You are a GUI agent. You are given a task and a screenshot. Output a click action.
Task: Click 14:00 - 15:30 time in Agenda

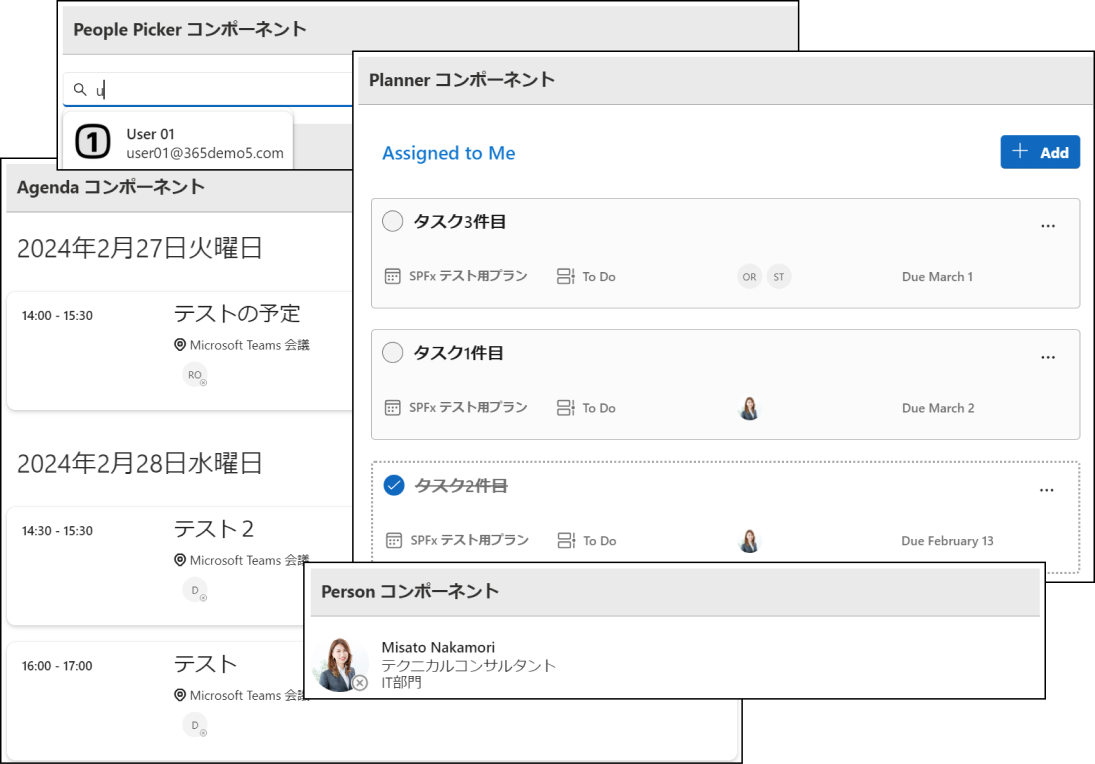57,316
